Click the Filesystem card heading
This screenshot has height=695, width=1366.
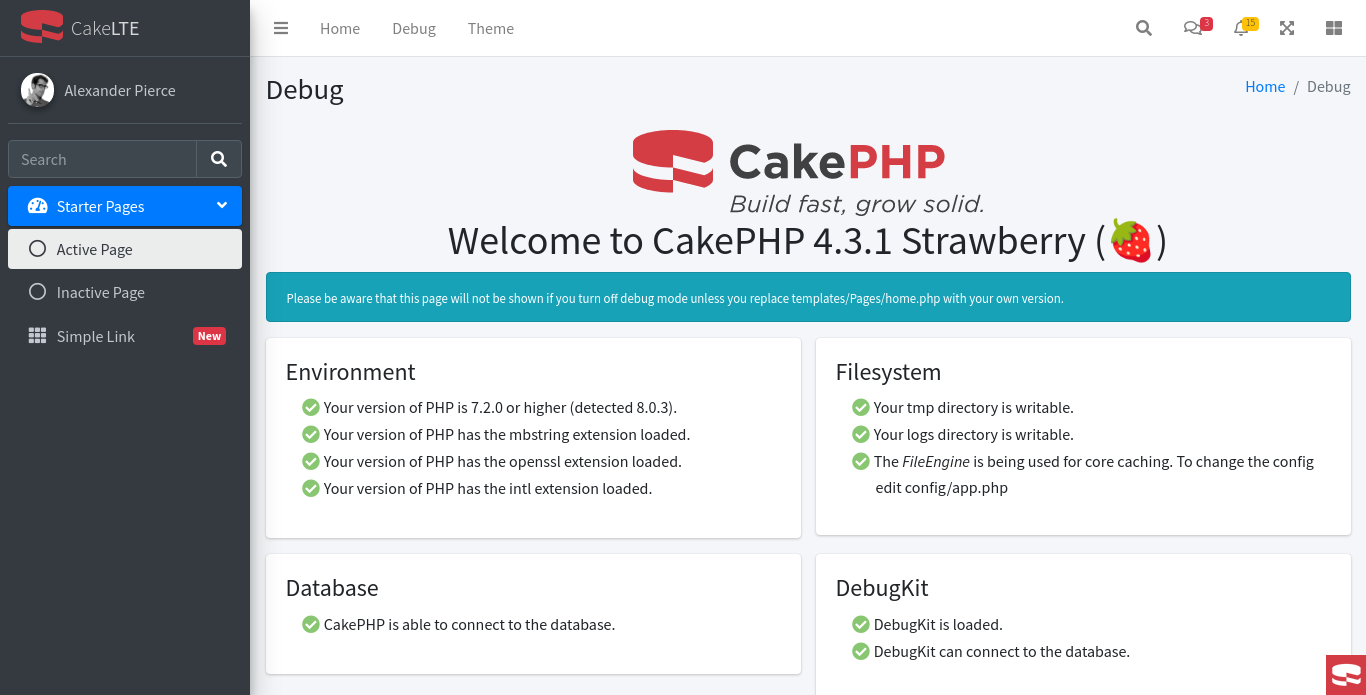[888, 372]
